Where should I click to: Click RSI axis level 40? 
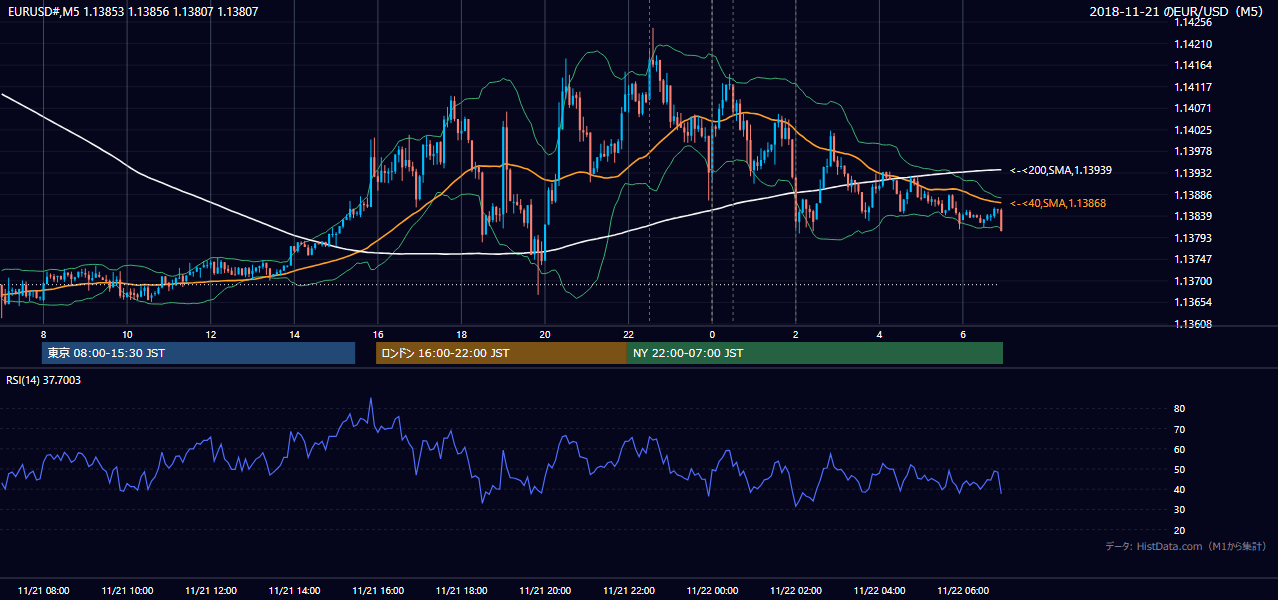(x=1179, y=489)
